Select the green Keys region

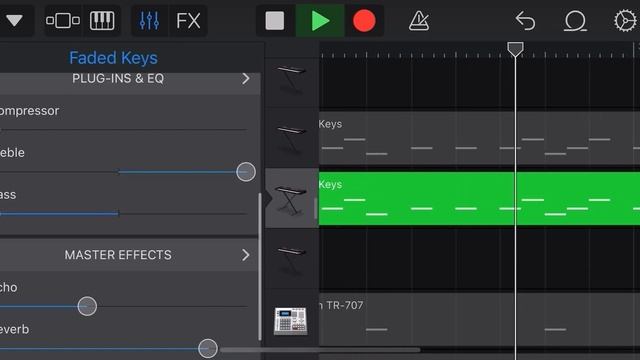[x=479, y=198]
